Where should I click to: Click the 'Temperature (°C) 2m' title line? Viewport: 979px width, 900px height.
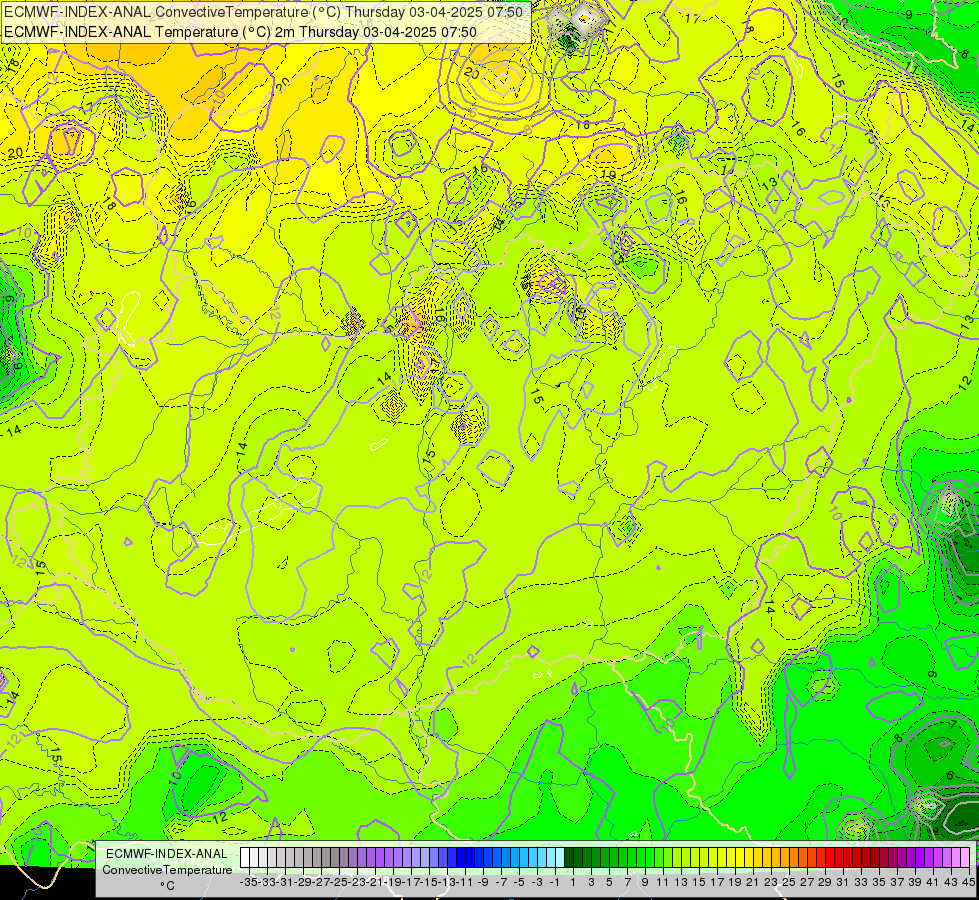point(240,32)
